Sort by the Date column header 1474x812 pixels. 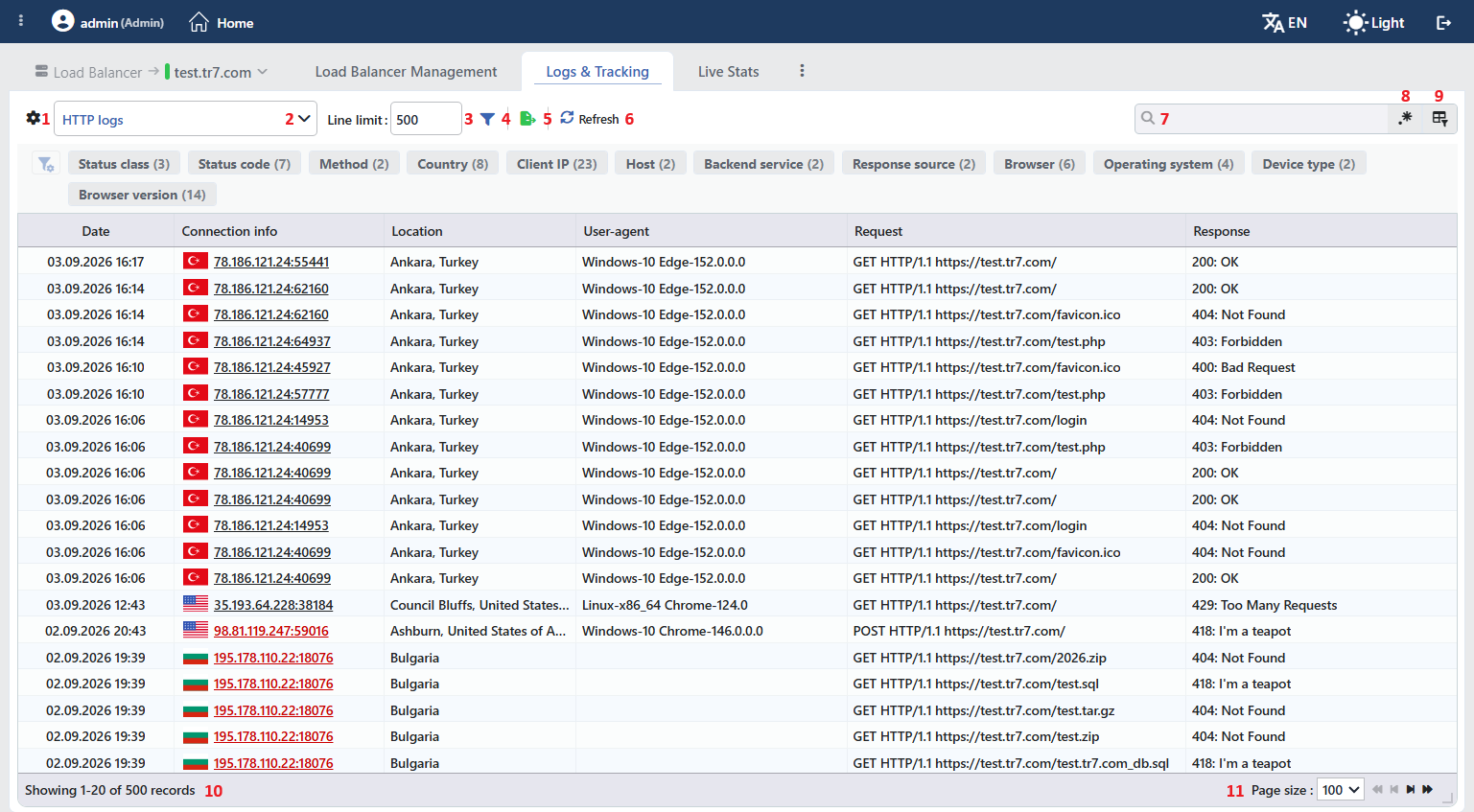[x=96, y=231]
